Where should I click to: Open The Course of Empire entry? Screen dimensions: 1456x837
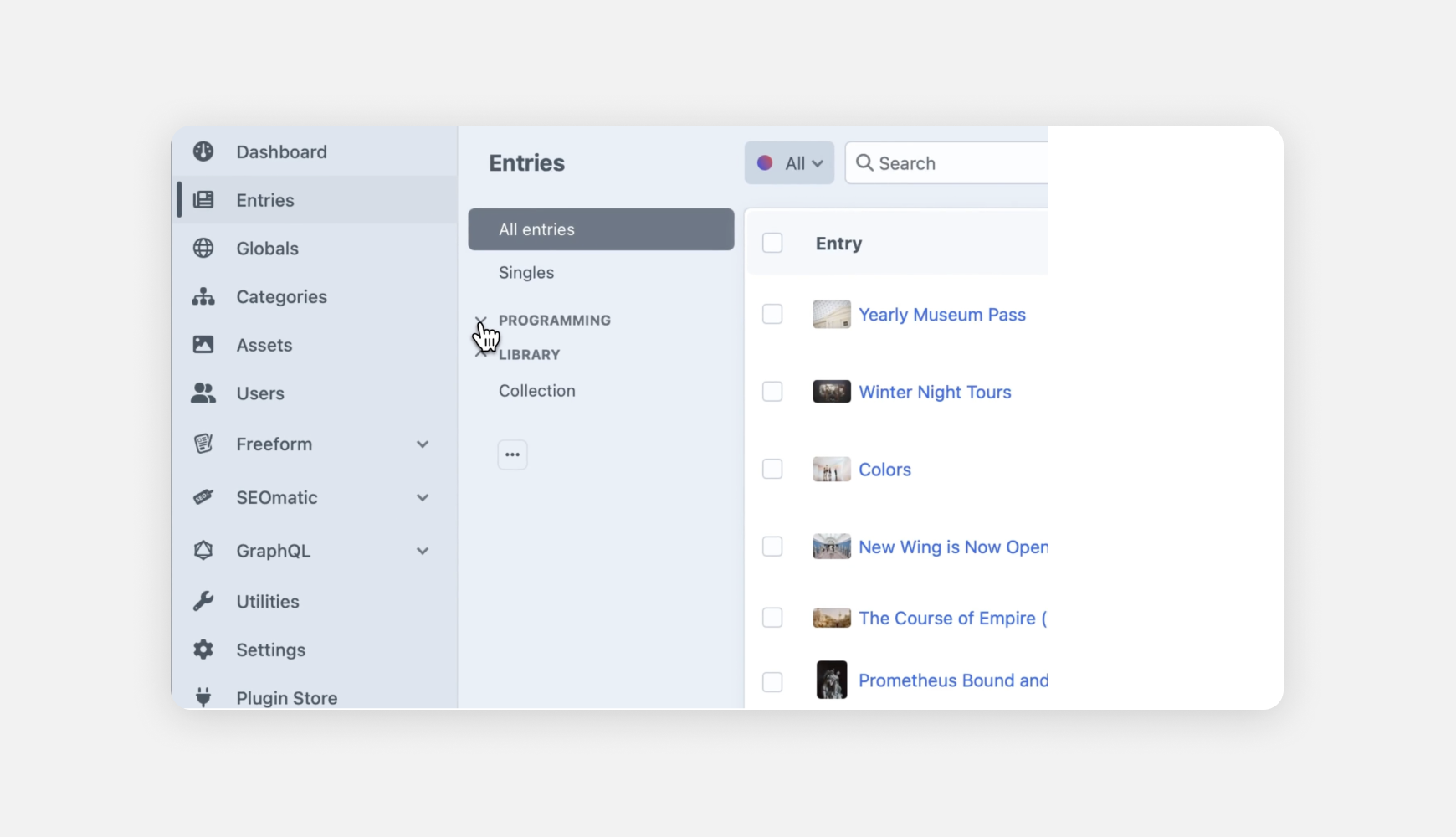click(x=953, y=618)
